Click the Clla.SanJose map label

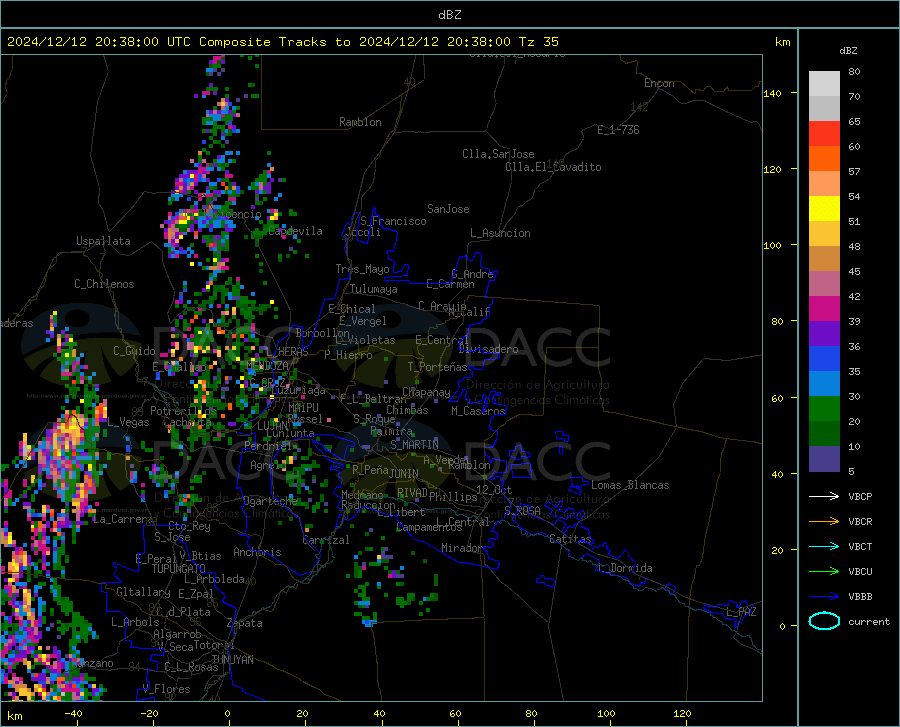(x=498, y=154)
